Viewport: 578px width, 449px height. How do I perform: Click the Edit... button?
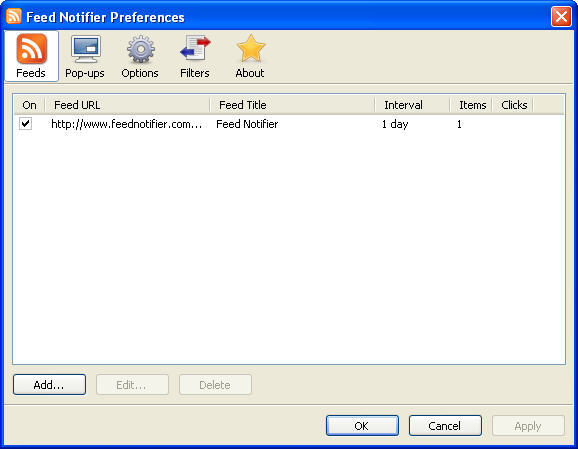point(132,384)
